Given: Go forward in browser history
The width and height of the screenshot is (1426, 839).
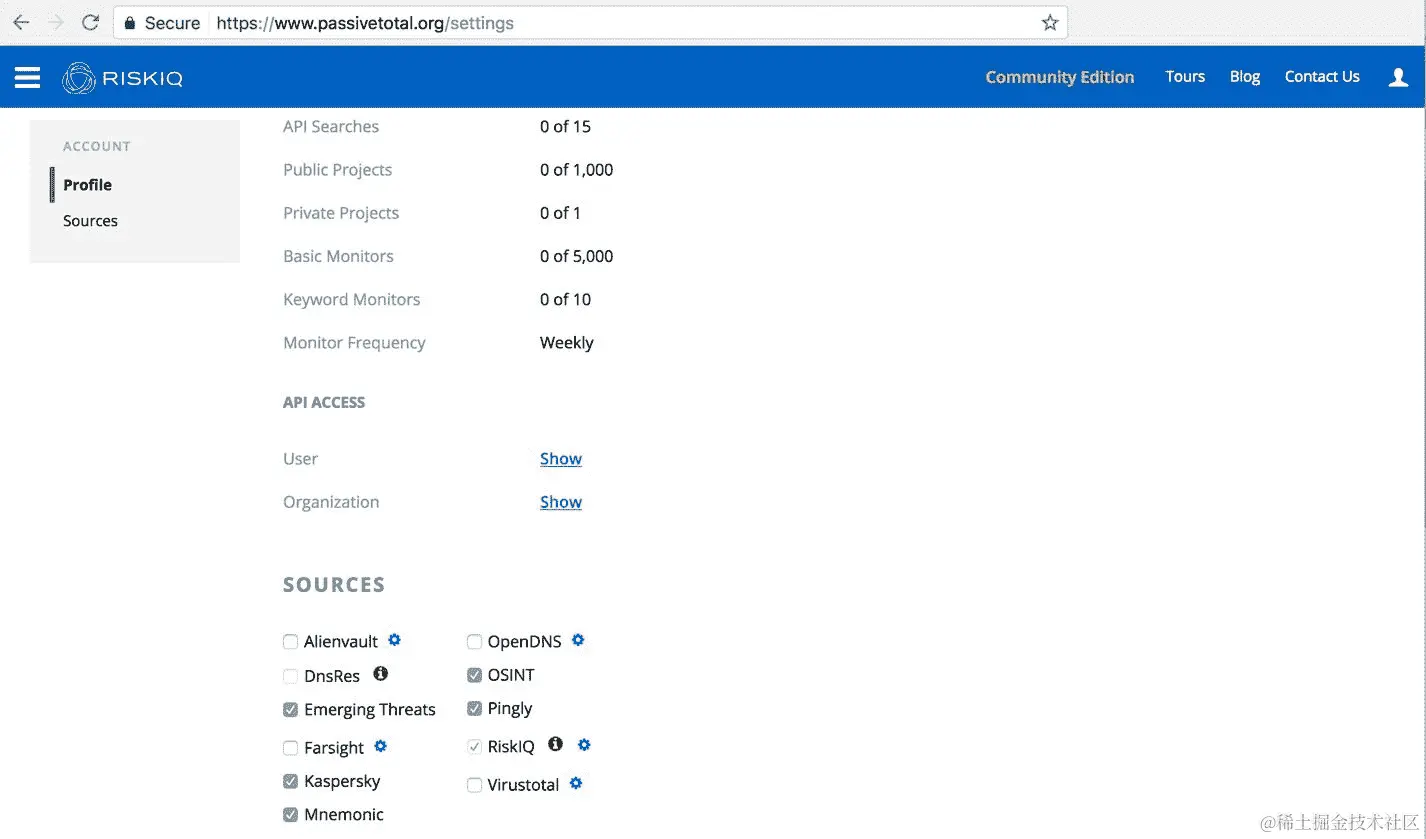Looking at the screenshot, I should 56,22.
